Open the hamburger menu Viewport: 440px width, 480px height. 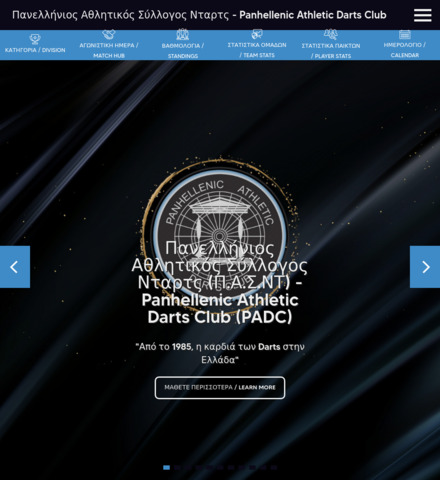[x=422, y=15]
